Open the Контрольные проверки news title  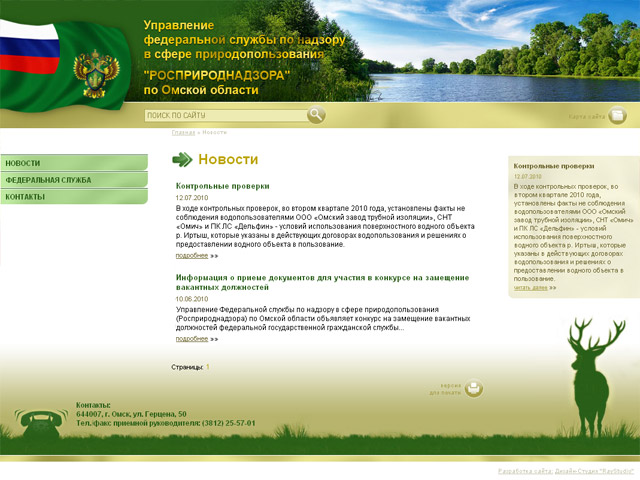(222, 186)
